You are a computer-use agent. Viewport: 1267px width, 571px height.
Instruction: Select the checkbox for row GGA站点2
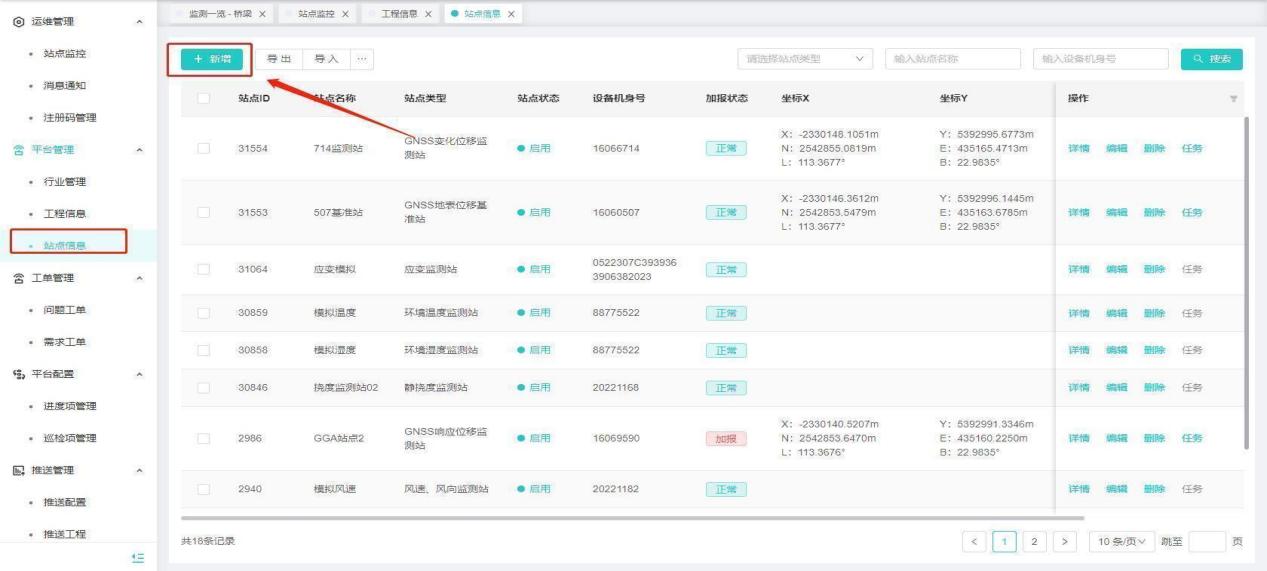pos(205,438)
